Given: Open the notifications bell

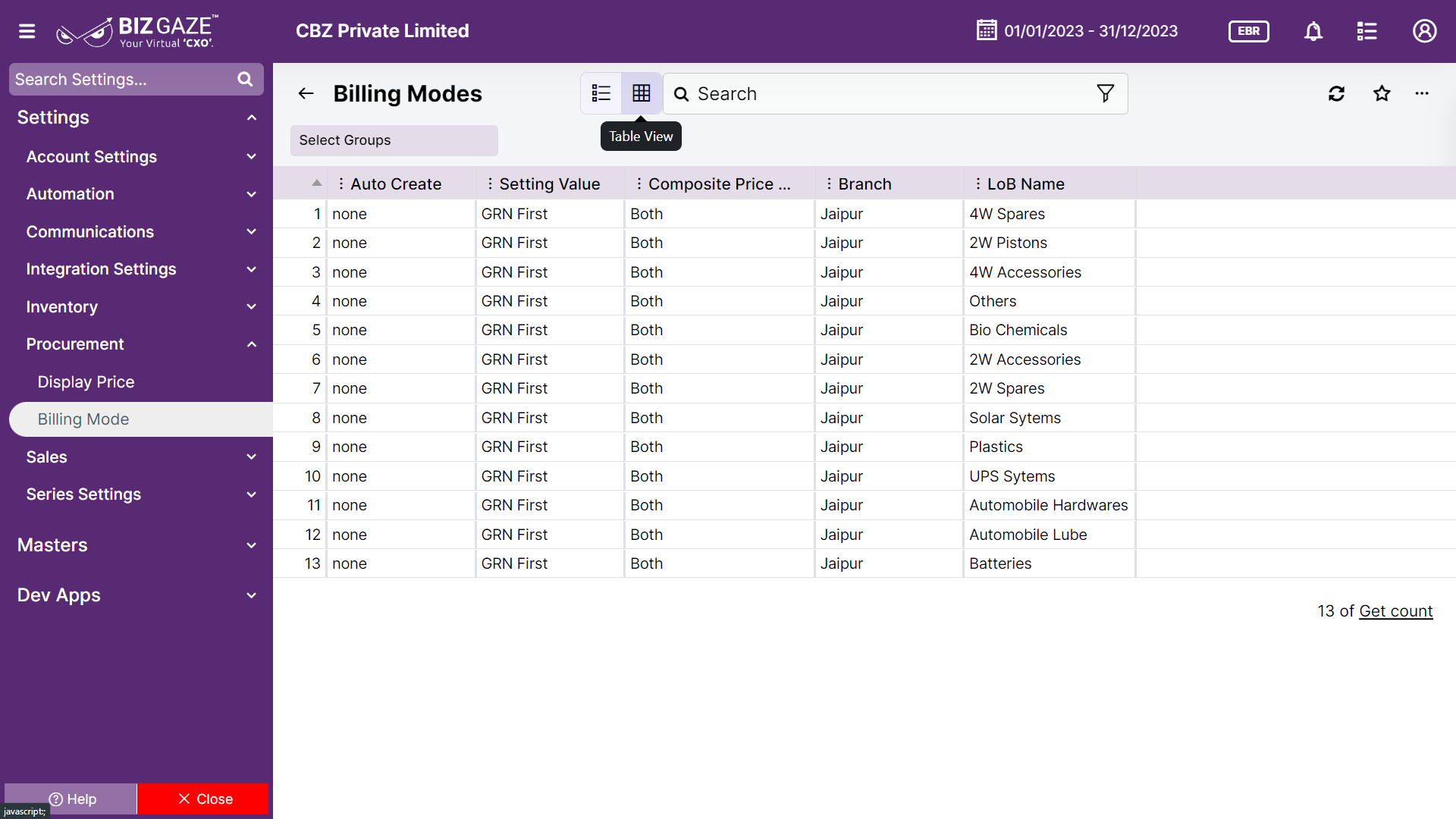Looking at the screenshot, I should [1313, 31].
